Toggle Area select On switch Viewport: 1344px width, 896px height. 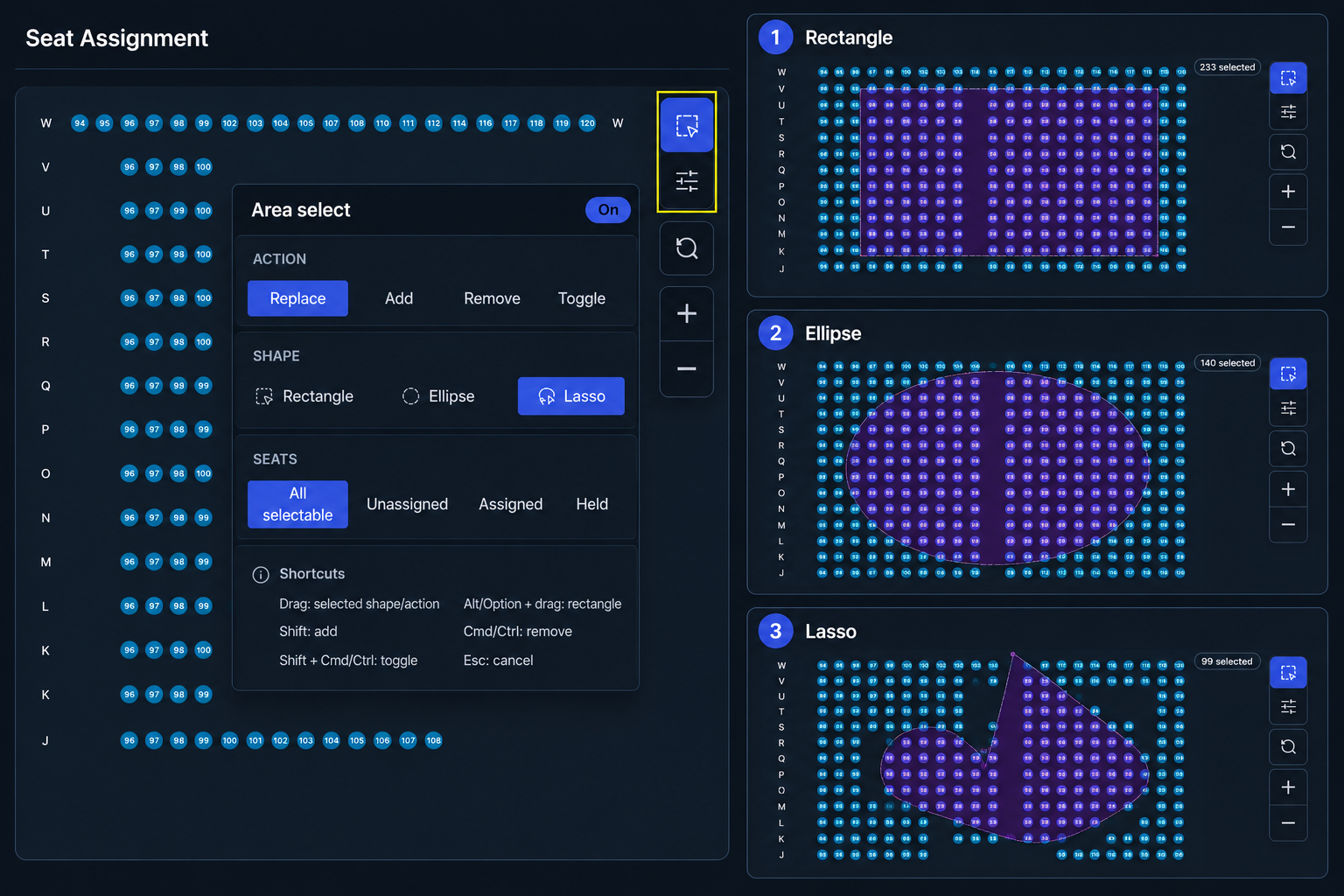608,210
